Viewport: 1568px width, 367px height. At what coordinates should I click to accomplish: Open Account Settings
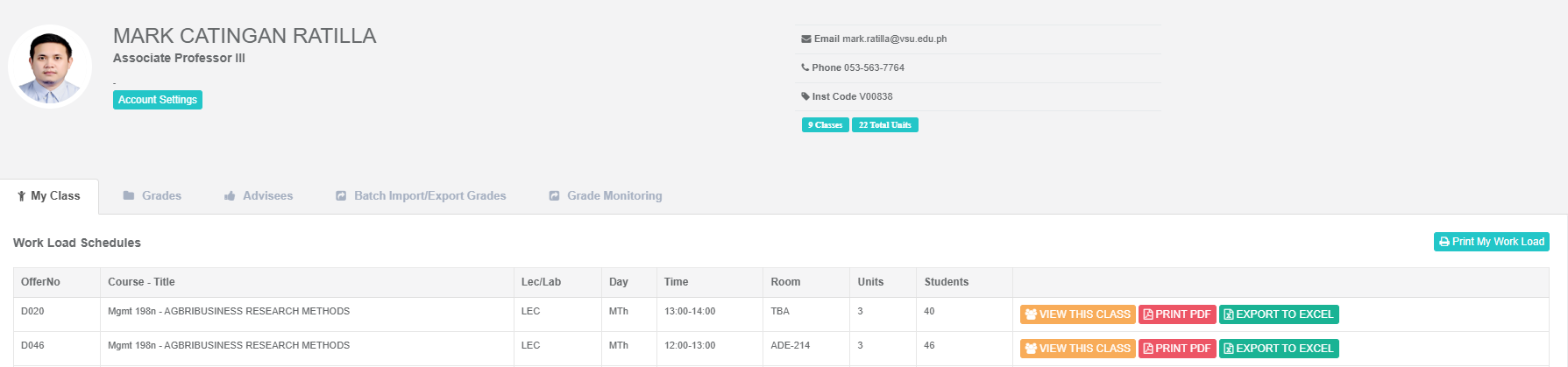click(158, 100)
